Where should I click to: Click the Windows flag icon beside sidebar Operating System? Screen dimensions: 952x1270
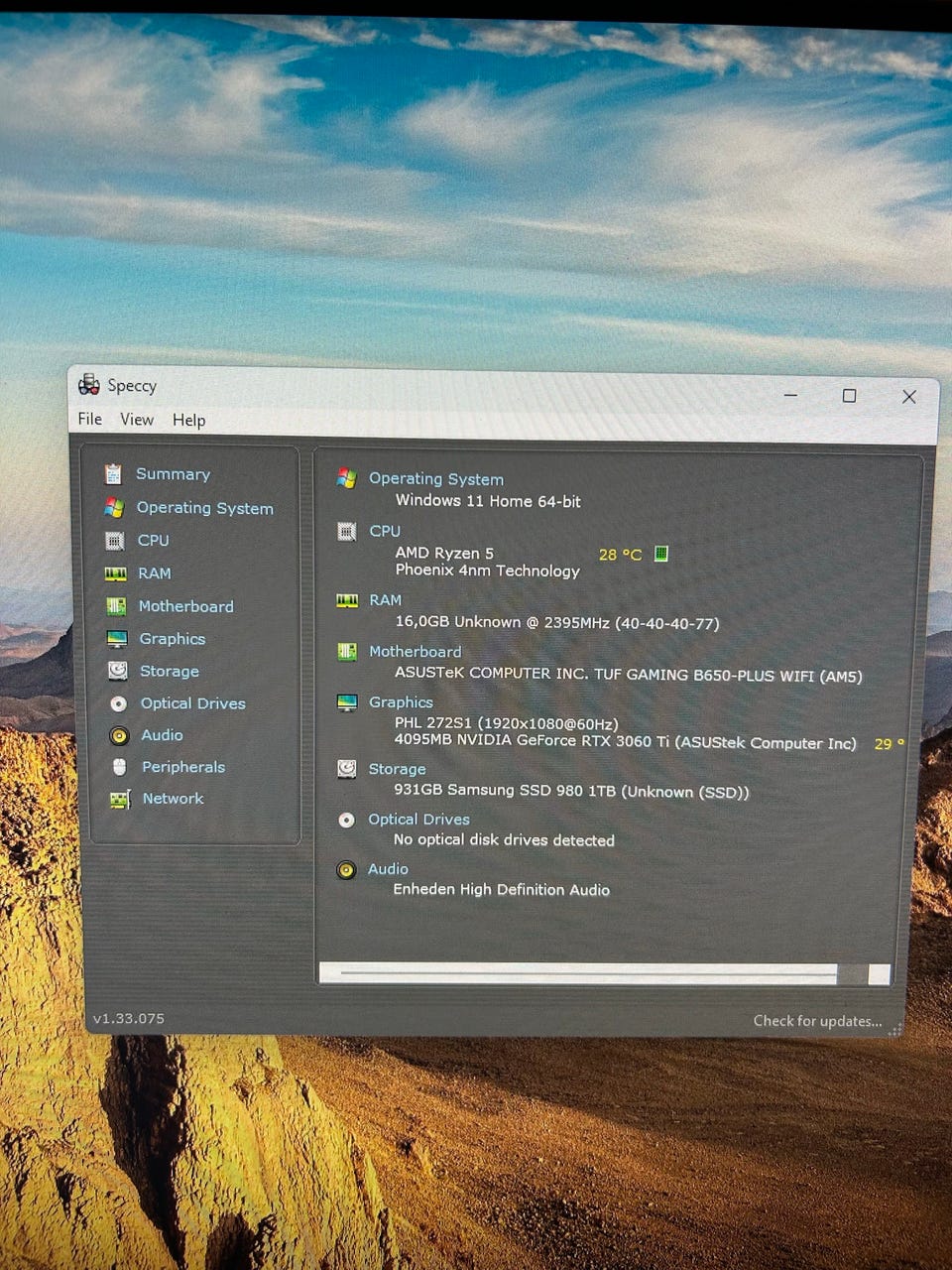coord(114,508)
